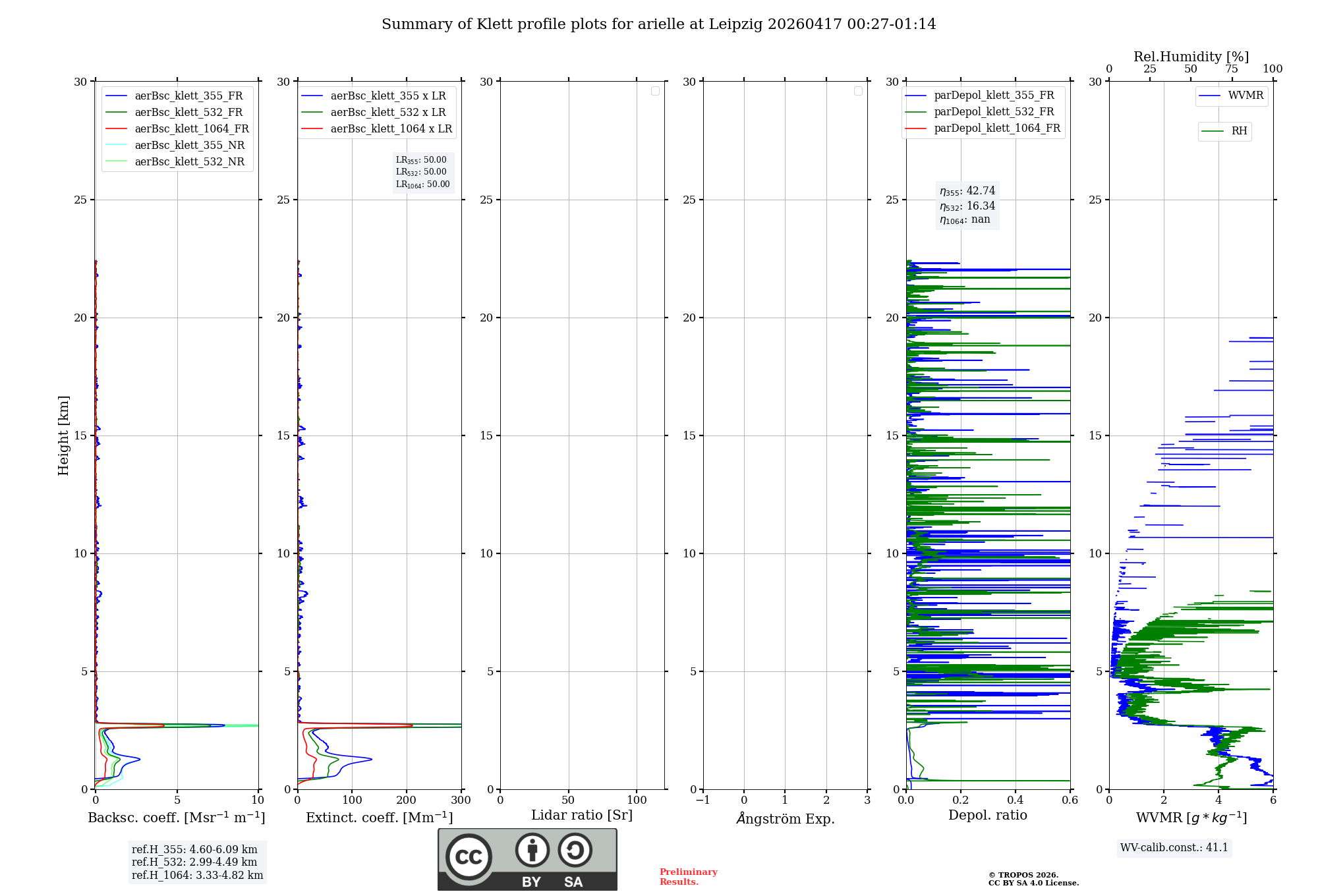Screen dimensions: 1318x896
Task: Click the '© TROPOS 2026.' copyright text
Action: (x=1023, y=875)
